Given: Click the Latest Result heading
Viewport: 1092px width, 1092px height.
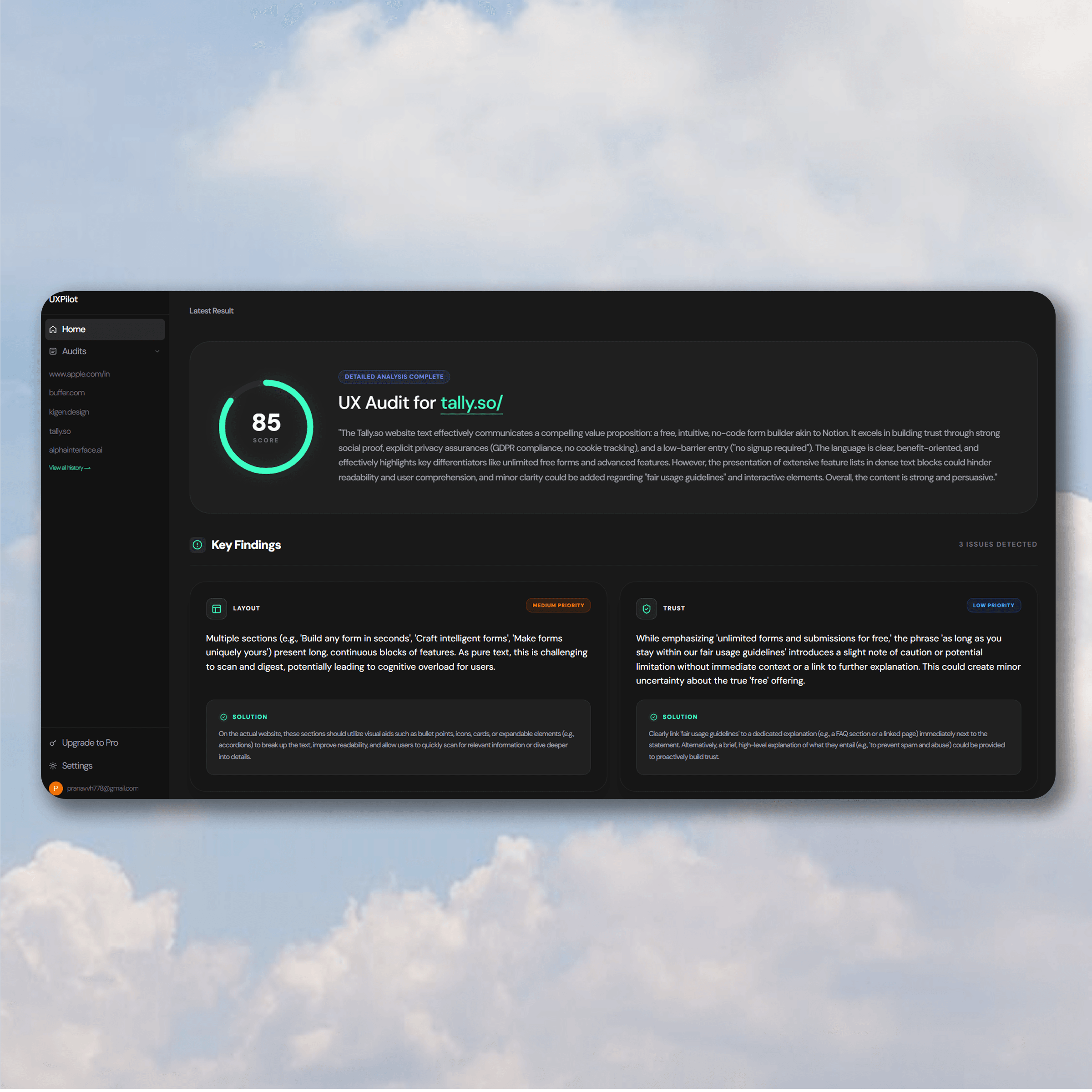Looking at the screenshot, I should tap(212, 311).
